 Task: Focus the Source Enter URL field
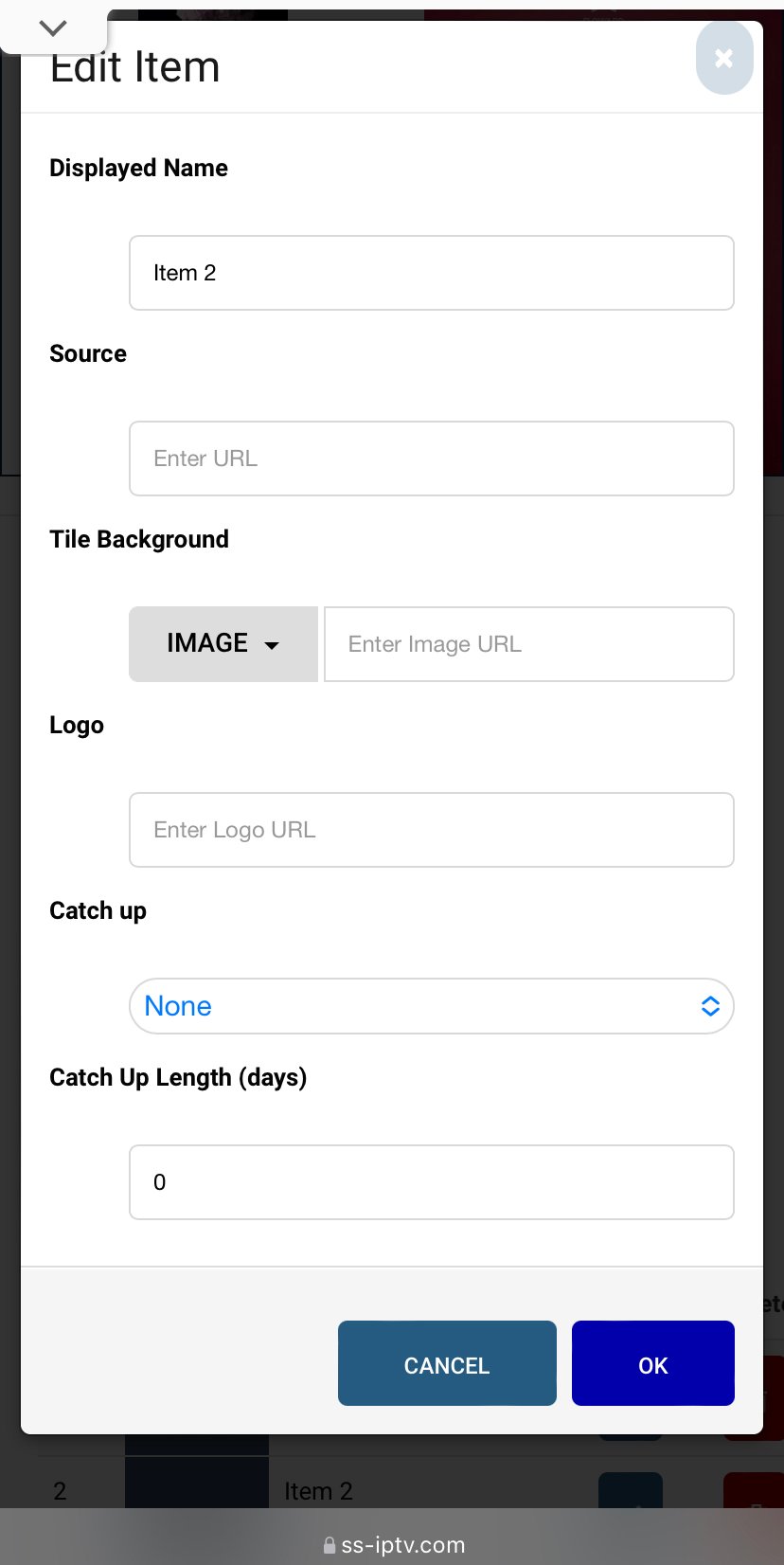(x=431, y=459)
